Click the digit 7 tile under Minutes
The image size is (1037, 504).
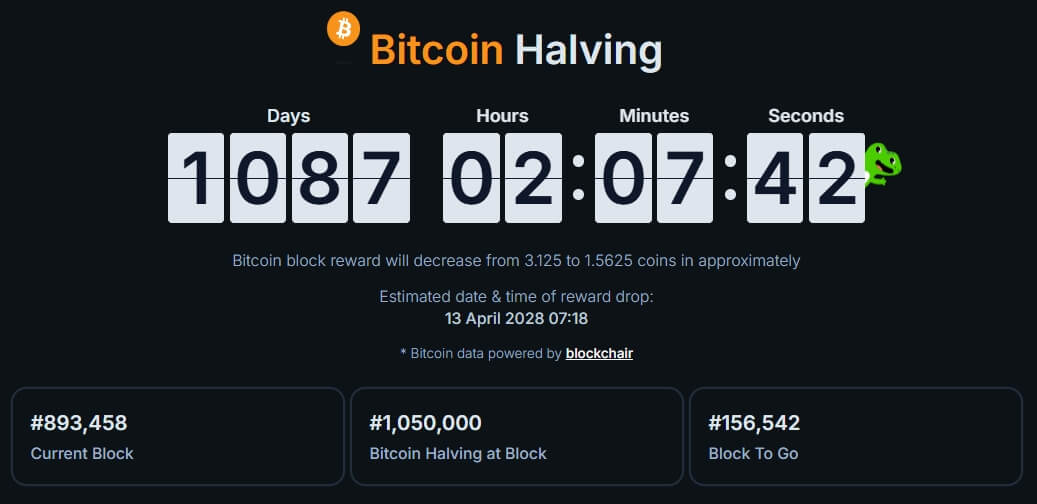click(x=685, y=178)
